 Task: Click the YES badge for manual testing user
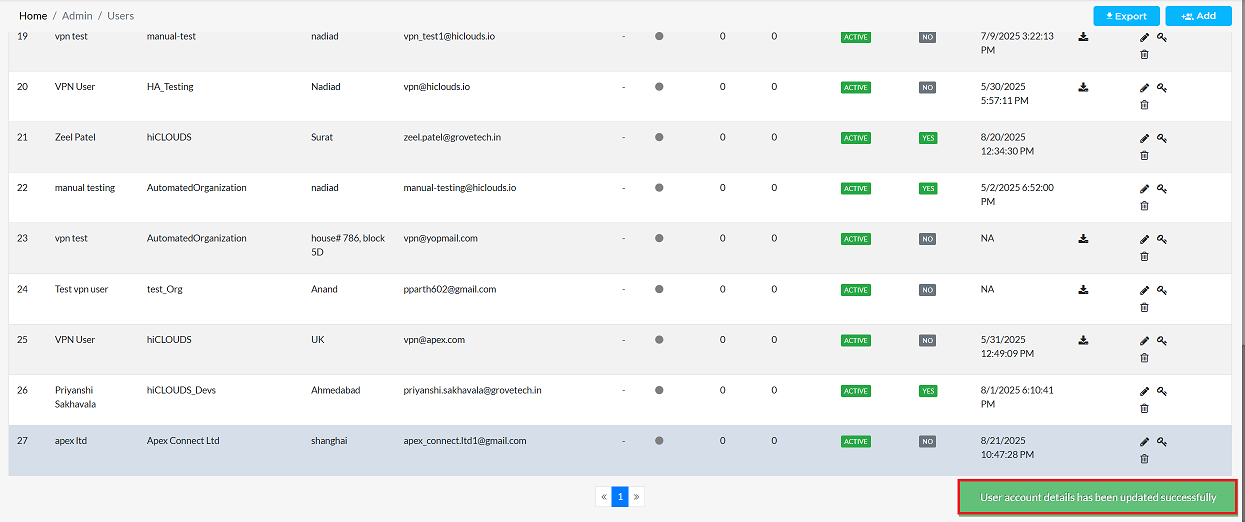[x=928, y=188]
